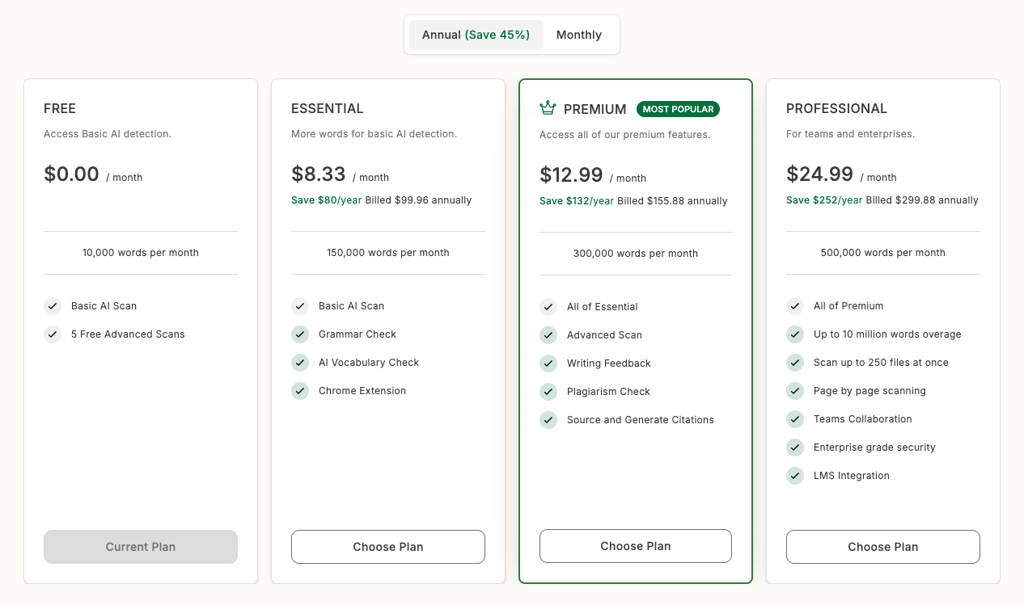Choose the Essential plan

388,547
